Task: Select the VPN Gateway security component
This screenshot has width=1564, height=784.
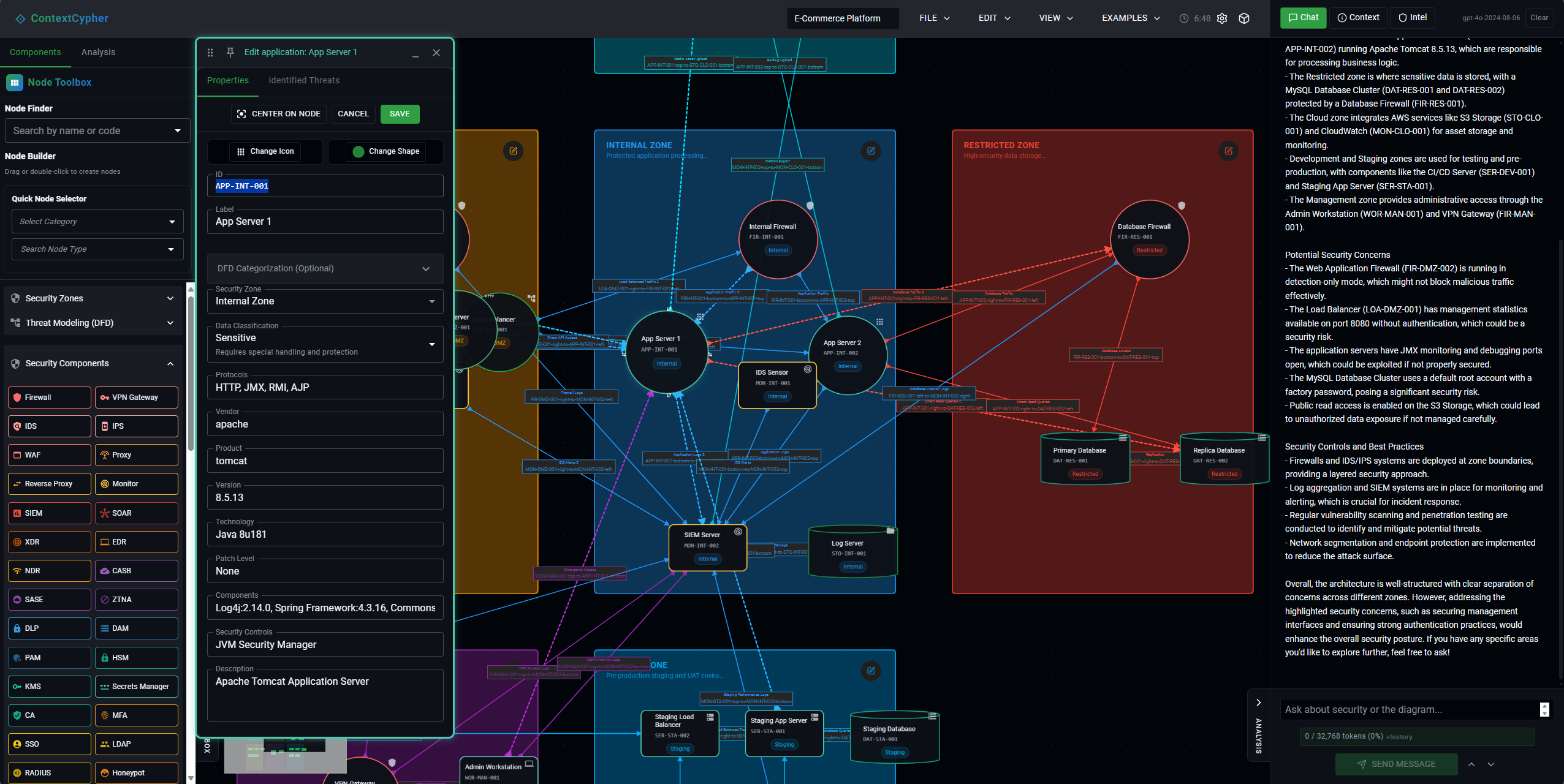Action: point(136,397)
